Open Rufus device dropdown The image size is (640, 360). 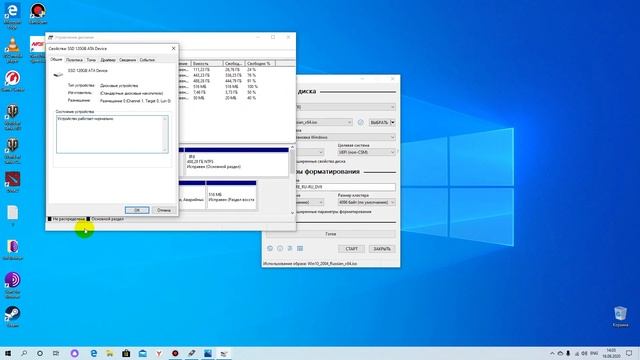click(x=345, y=107)
